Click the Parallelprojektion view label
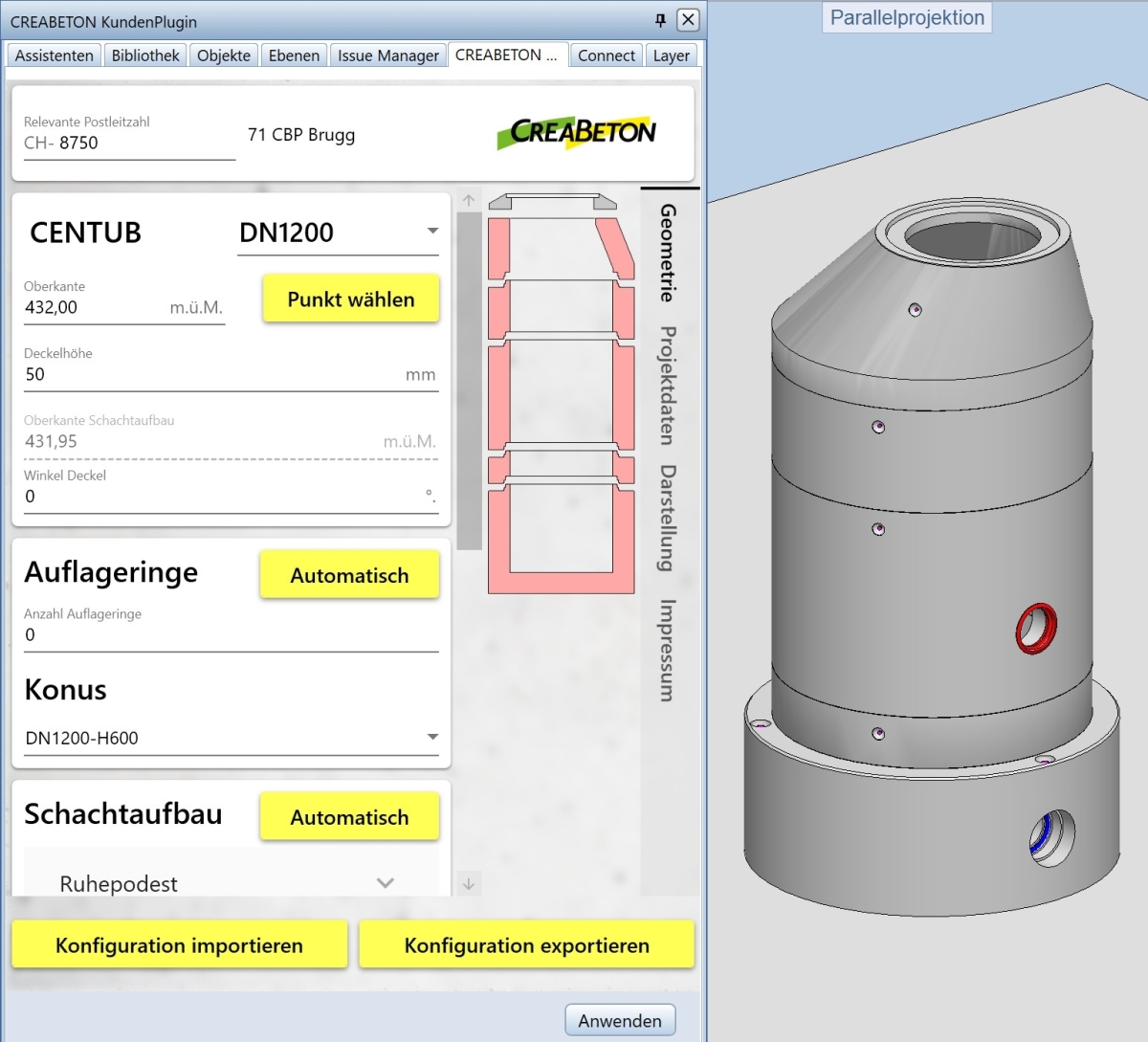1148x1042 pixels. [x=907, y=17]
